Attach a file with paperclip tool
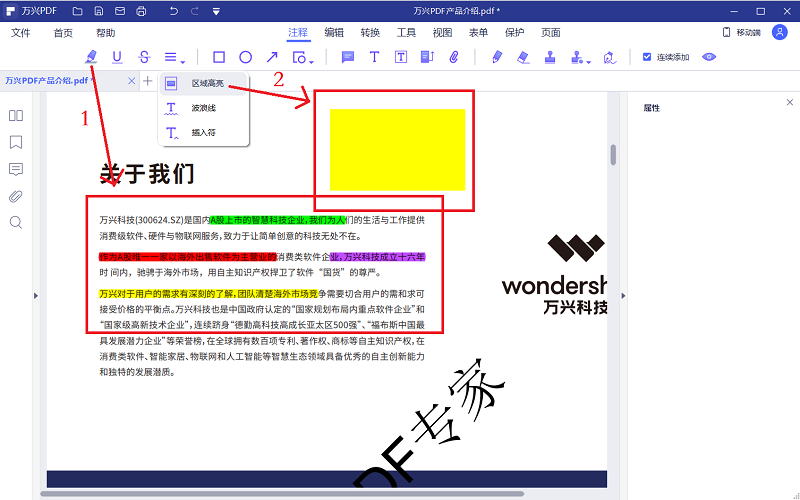The height and width of the screenshot is (500, 800). 452,57
